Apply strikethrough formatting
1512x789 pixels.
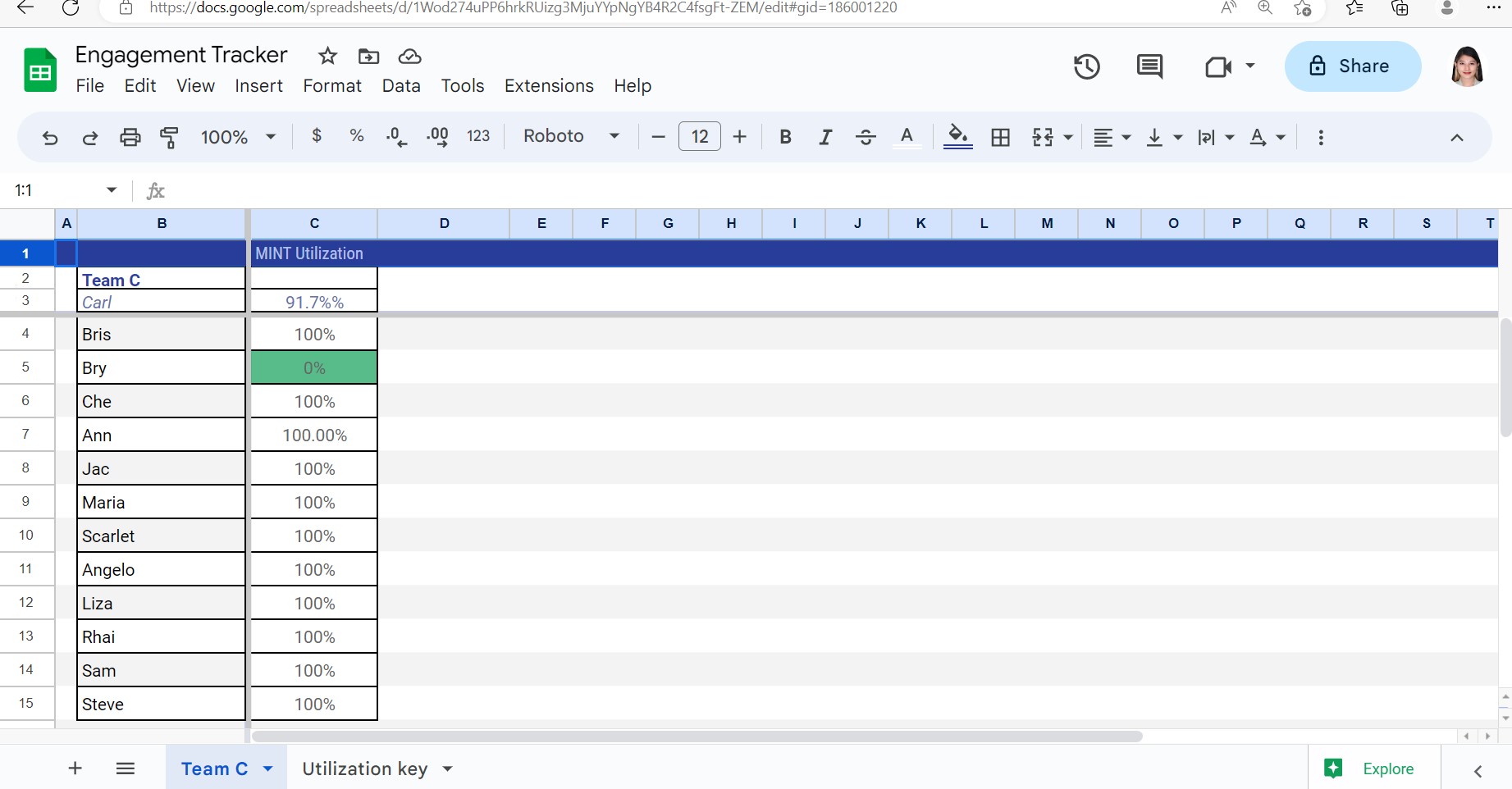coord(866,137)
